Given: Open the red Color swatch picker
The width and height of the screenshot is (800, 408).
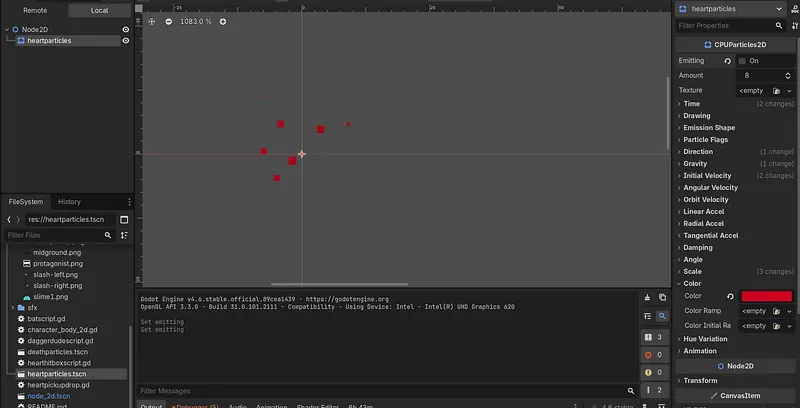Looking at the screenshot, I should tap(767, 296).
